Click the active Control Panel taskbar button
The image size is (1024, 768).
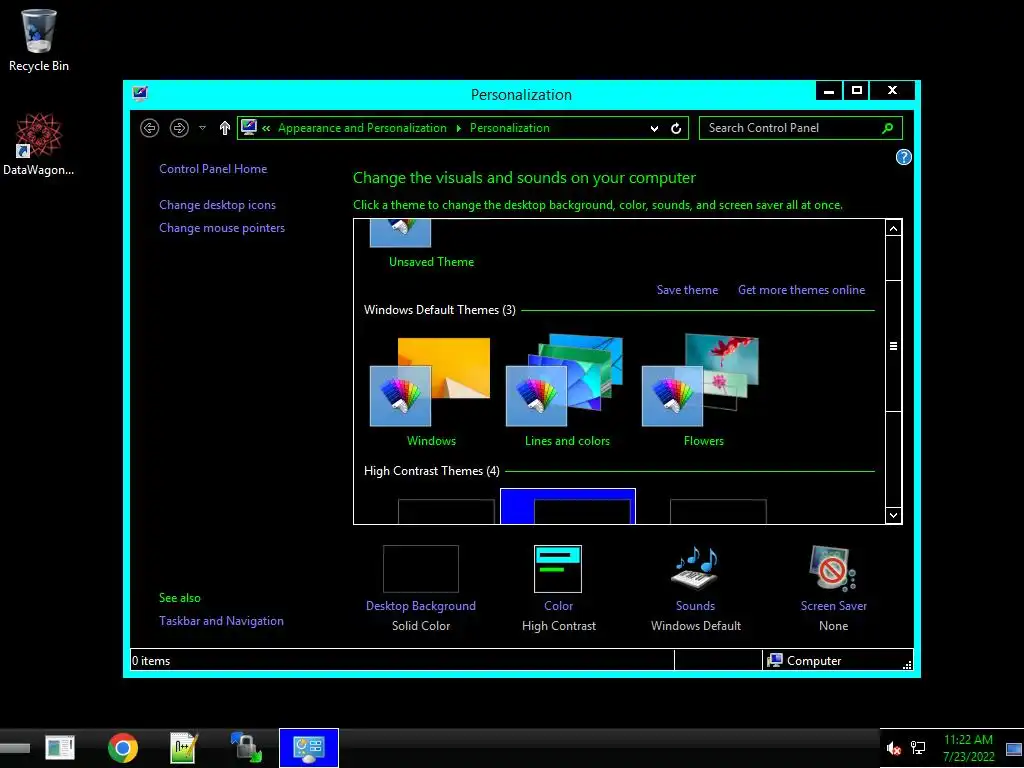click(x=308, y=748)
